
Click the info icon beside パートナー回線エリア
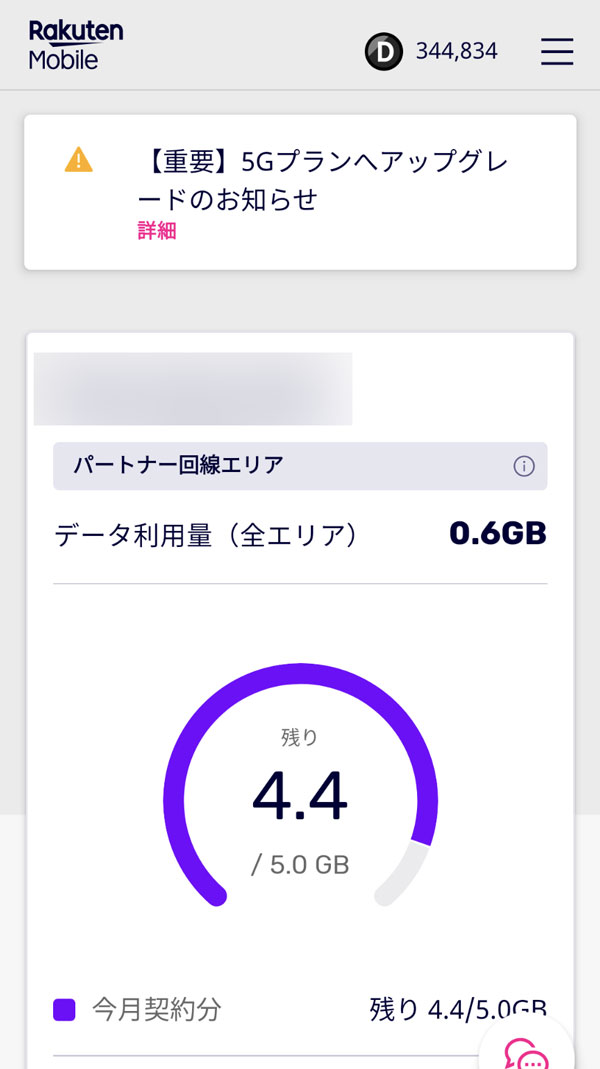(523, 466)
